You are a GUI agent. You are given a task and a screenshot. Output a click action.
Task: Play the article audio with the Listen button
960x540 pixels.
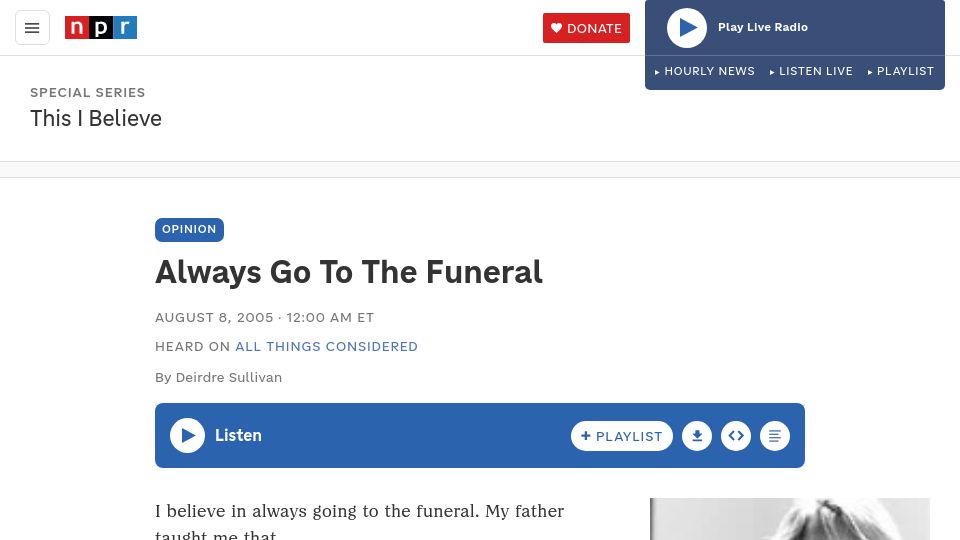[187, 435]
